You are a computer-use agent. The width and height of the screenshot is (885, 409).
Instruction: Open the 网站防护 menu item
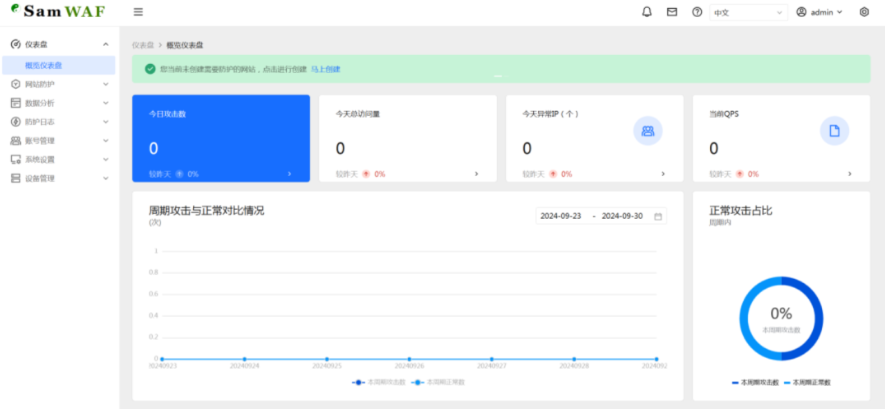59,84
